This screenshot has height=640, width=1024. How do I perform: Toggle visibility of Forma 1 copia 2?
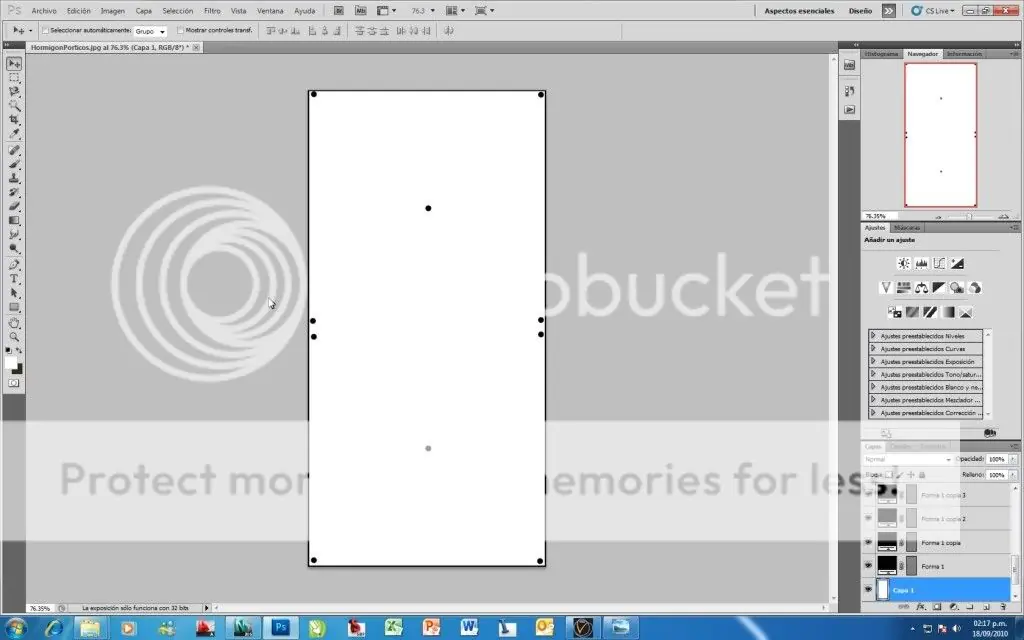click(x=868, y=519)
